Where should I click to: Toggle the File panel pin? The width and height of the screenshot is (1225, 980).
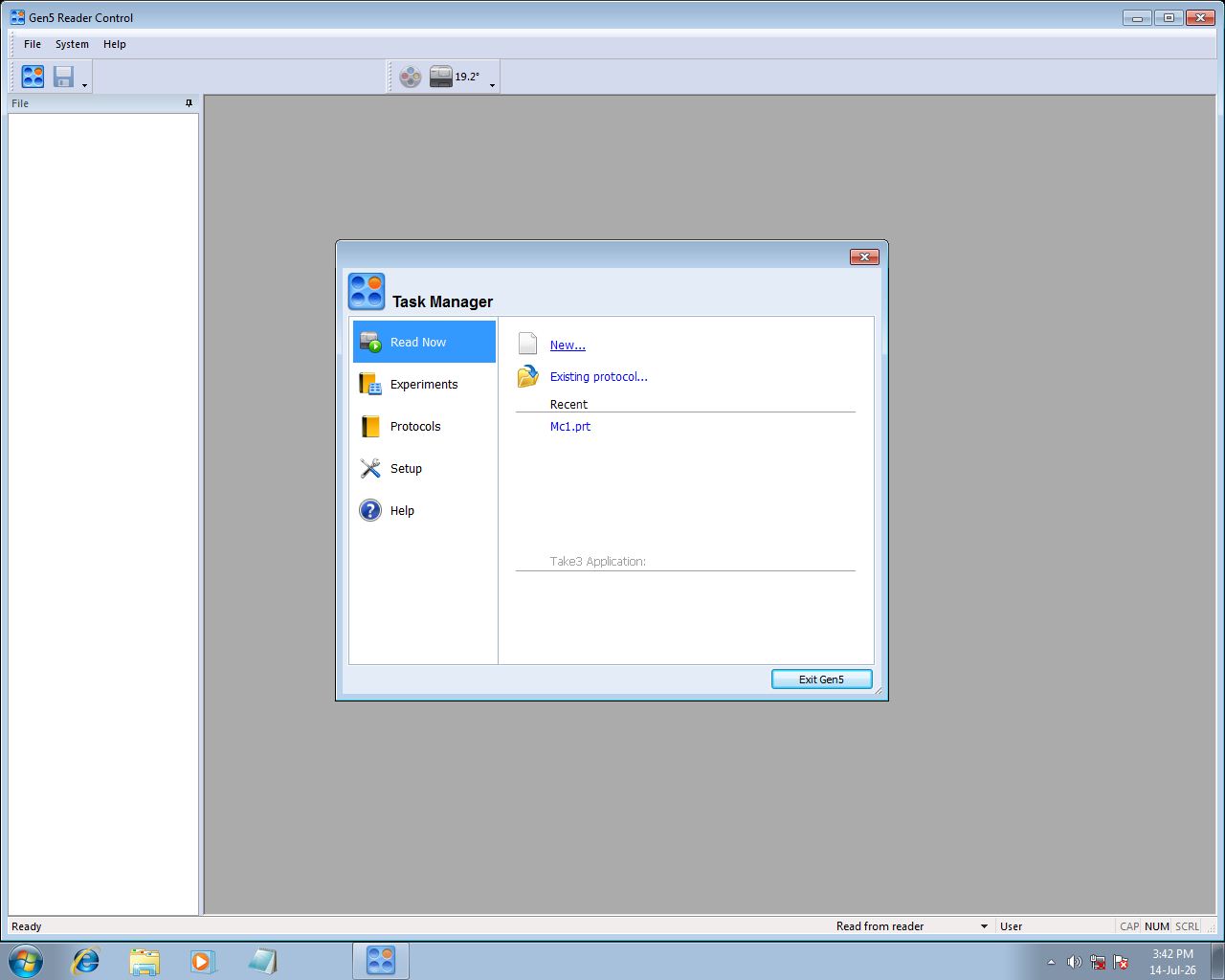pos(189,103)
